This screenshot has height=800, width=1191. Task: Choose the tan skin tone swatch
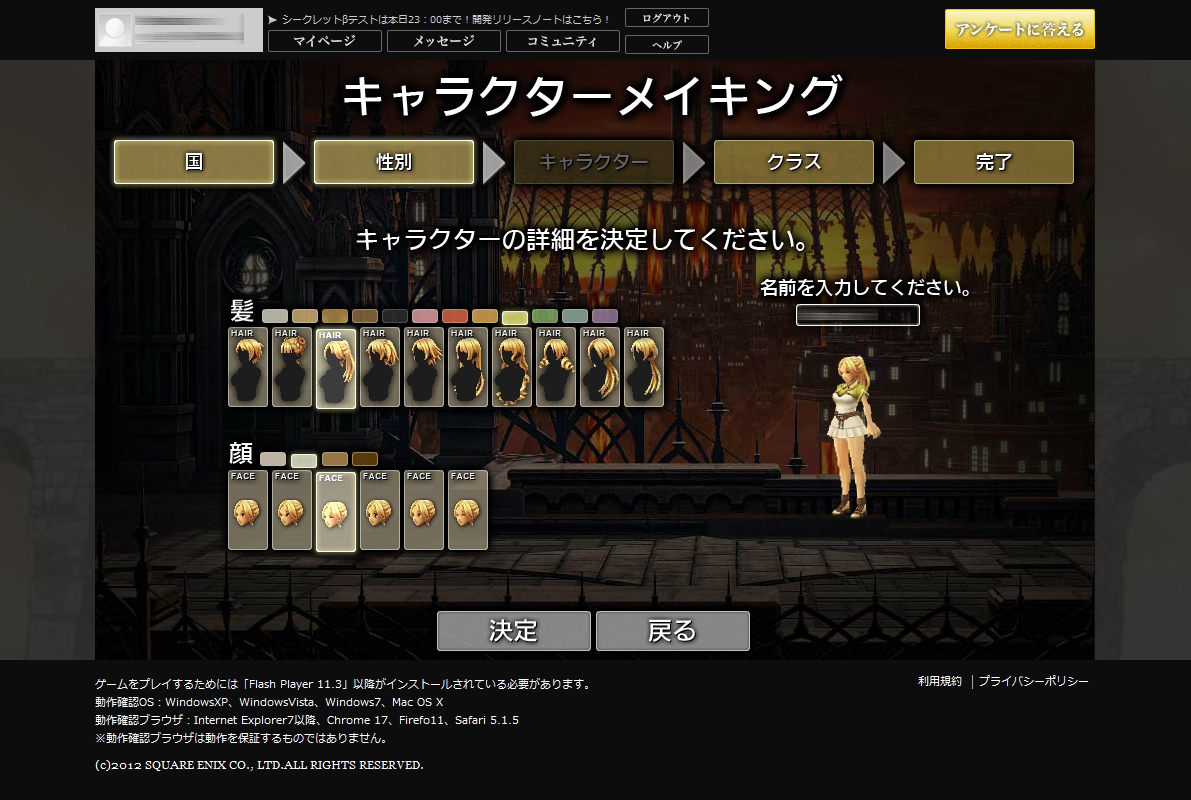click(335, 459)
